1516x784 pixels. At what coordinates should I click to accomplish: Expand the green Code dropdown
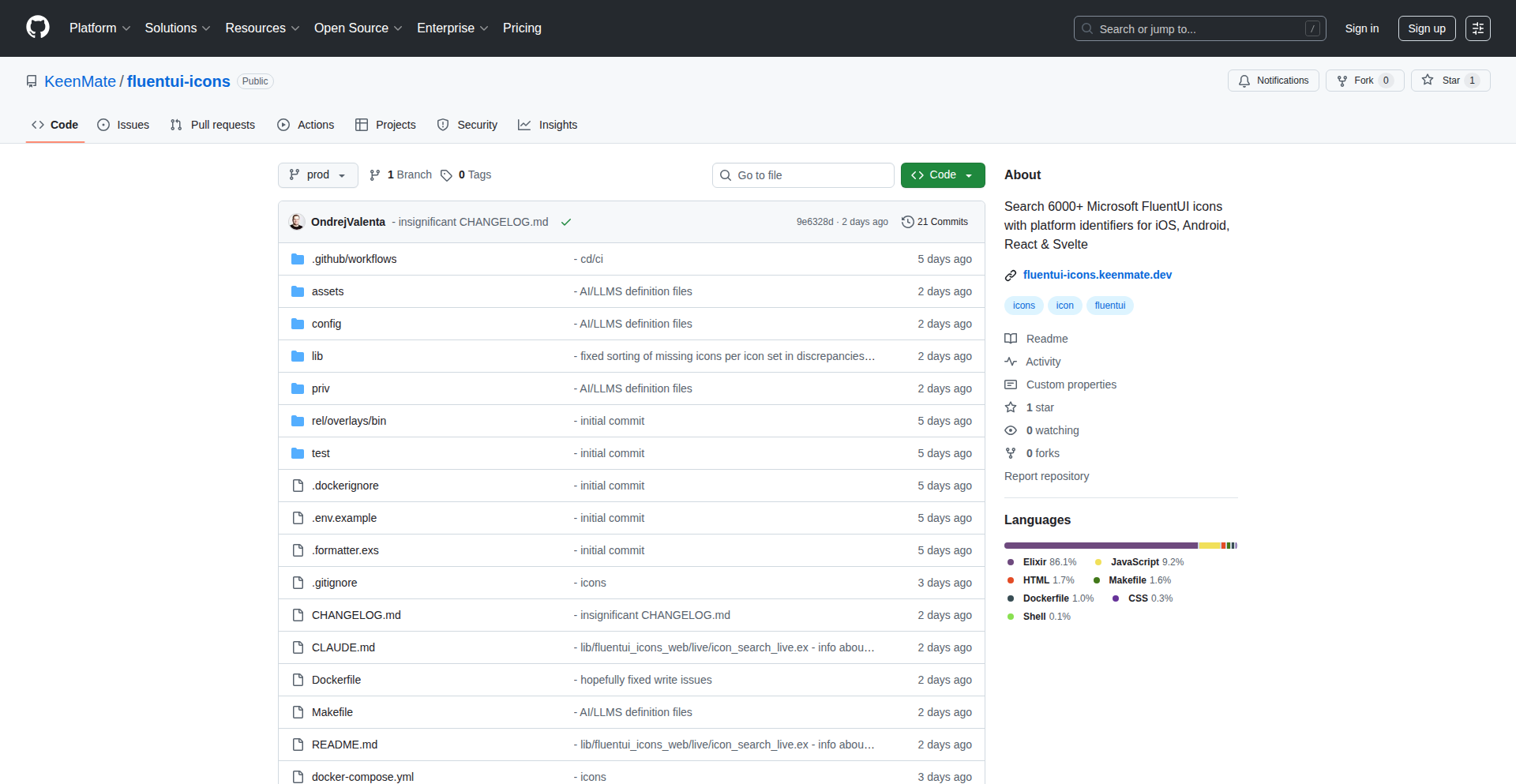coord(942,175)
